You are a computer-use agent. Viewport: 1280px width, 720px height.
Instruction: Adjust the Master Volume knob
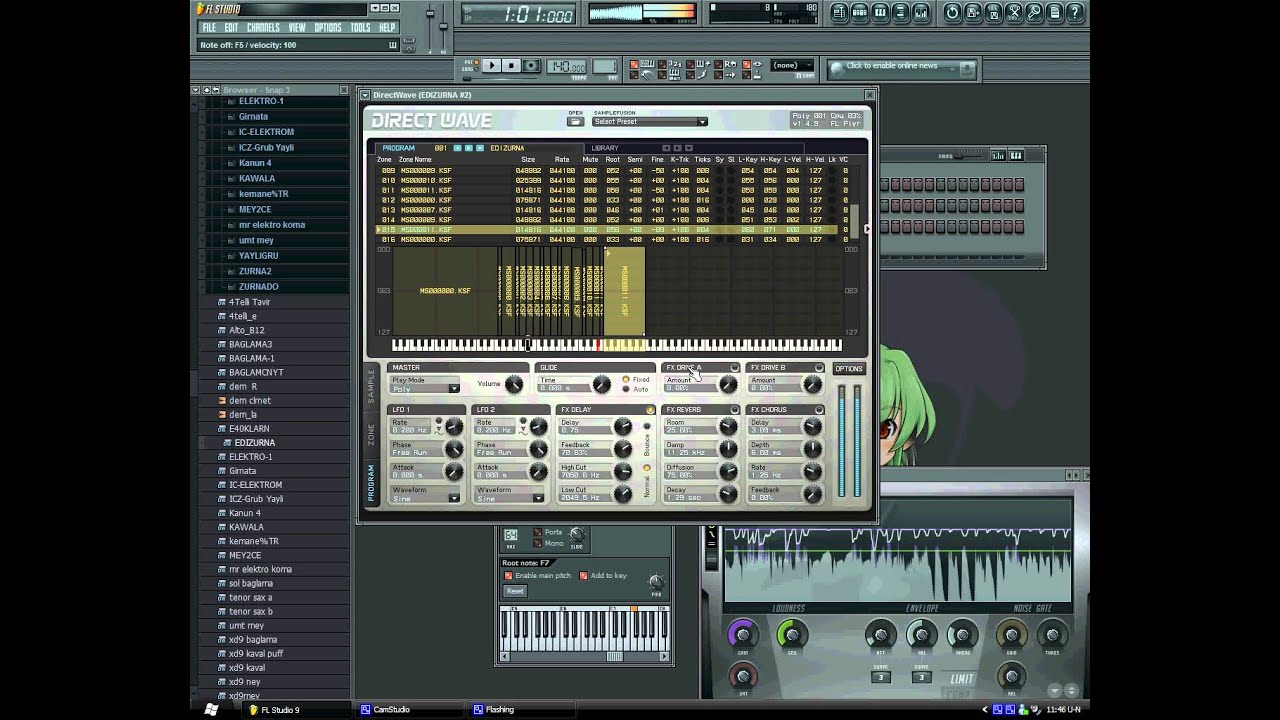pyautogui.click(x=514, y=384)
